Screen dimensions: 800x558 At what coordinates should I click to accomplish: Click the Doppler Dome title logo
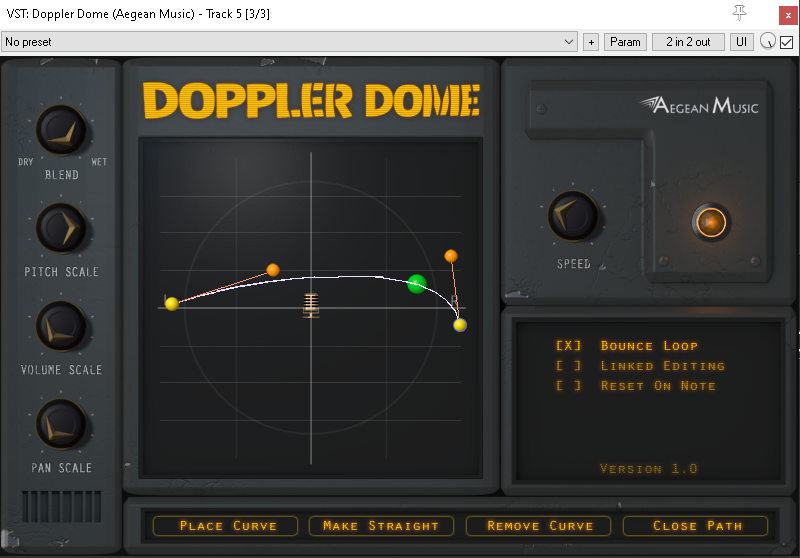coord(312,100)
